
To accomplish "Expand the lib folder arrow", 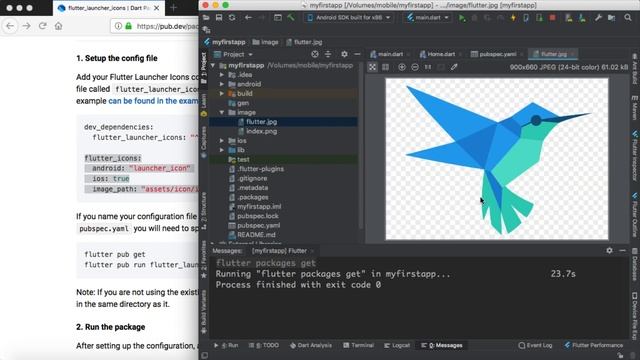I will pos(222,150).
